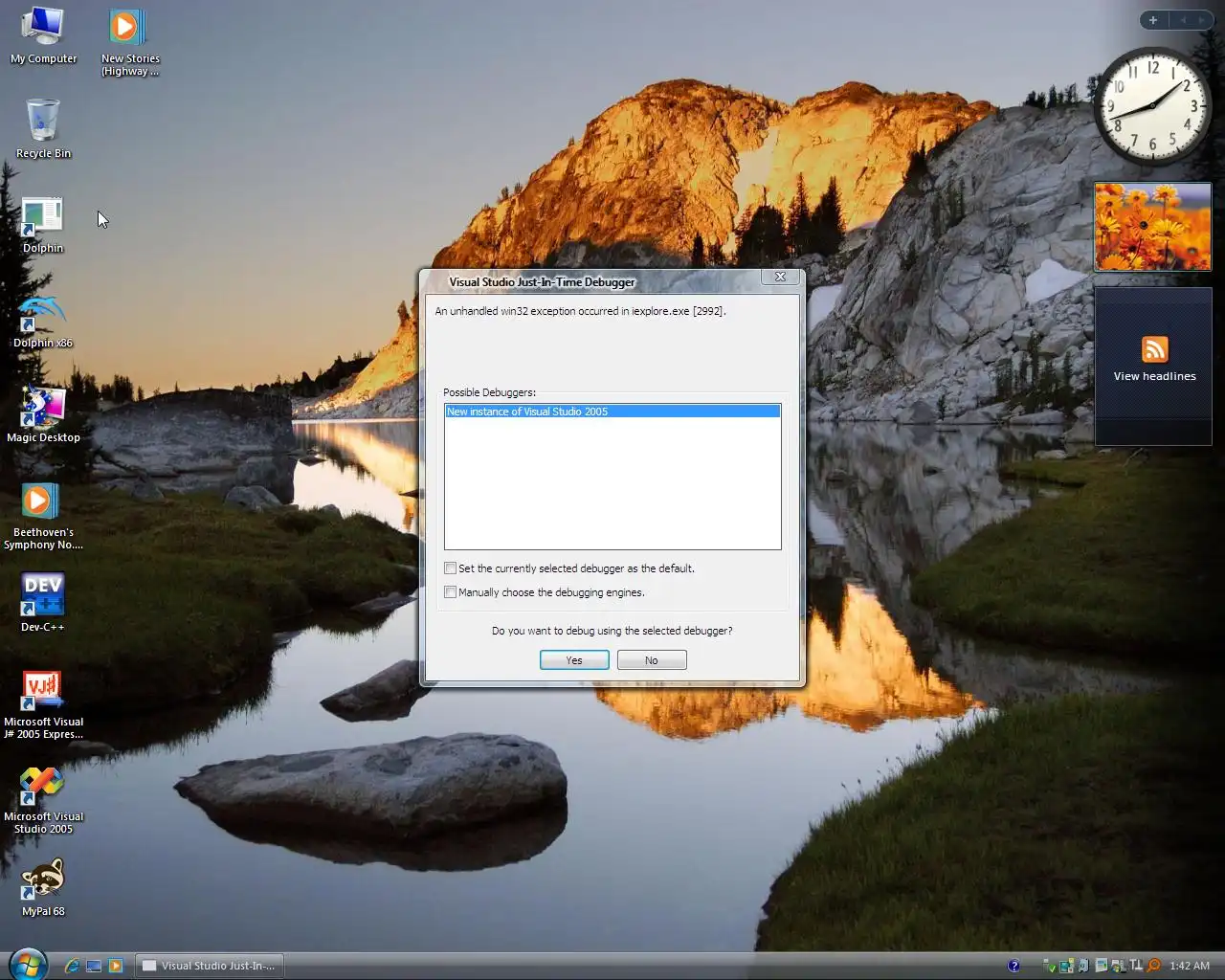The width and height of the screenshot is (1225, 980).
Task: Select the Recycle Bin icon
Action: (x=43, y=128)
